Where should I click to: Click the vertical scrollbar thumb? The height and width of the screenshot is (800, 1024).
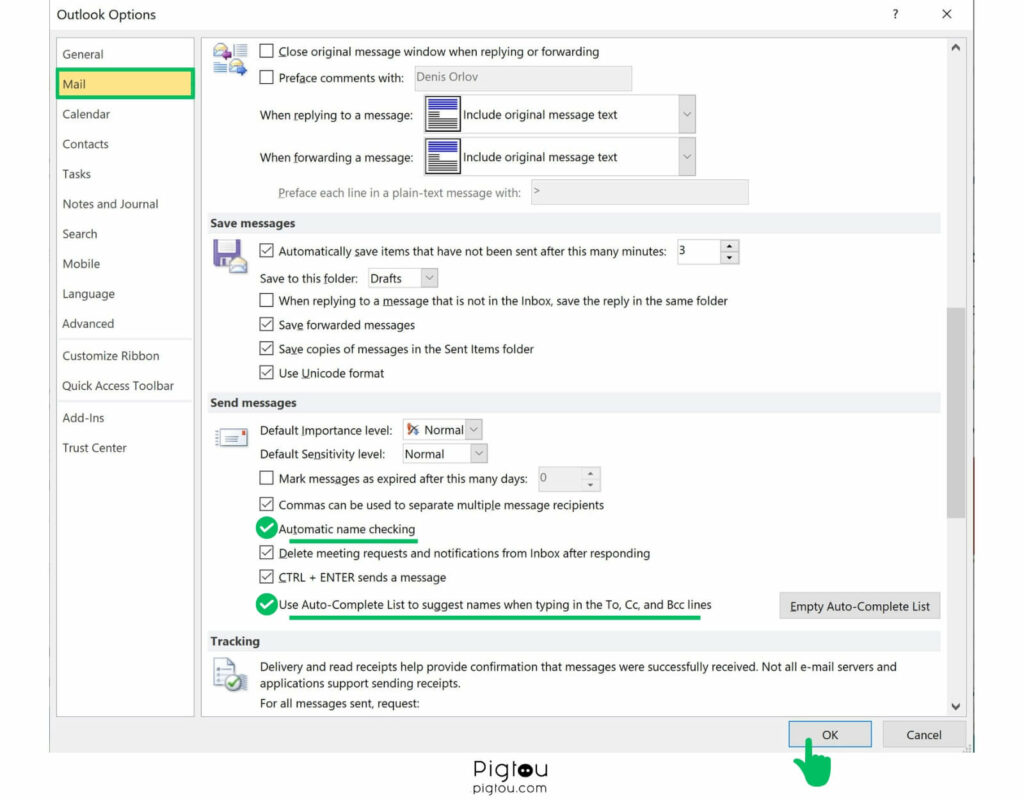(x=955, y=412)
